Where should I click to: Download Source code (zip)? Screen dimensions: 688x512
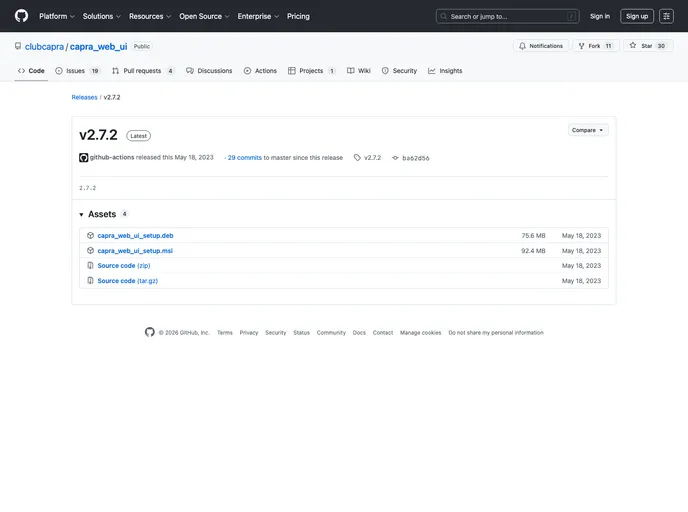[x=124, y=266]
